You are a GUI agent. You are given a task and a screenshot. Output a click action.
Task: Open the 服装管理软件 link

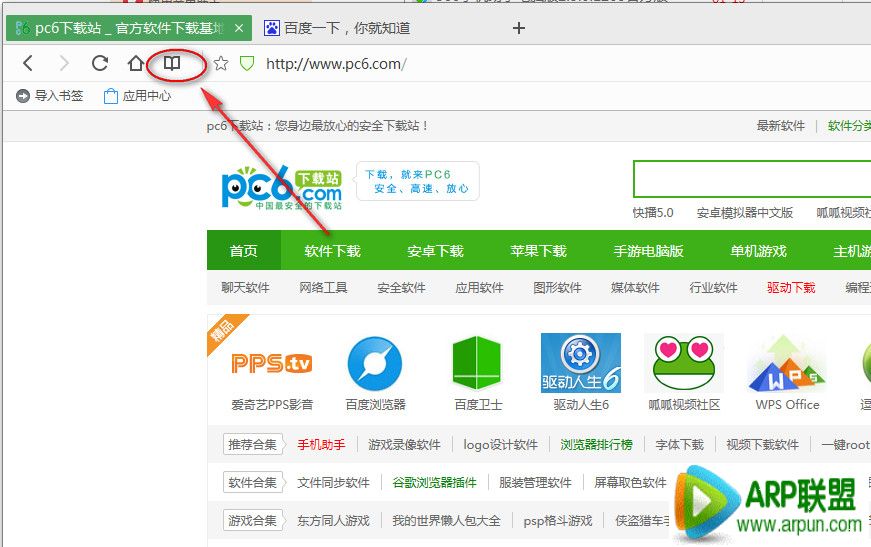click(x=535, y=483)
